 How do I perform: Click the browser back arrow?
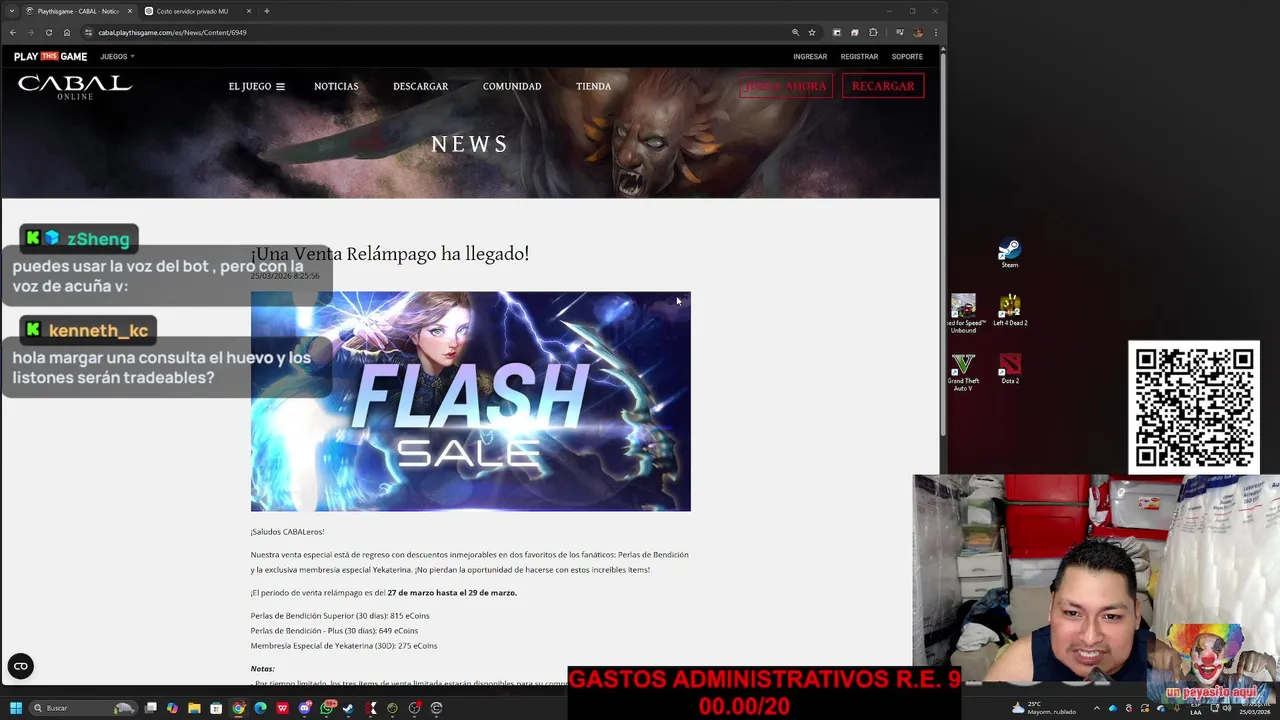pos(13,32)
